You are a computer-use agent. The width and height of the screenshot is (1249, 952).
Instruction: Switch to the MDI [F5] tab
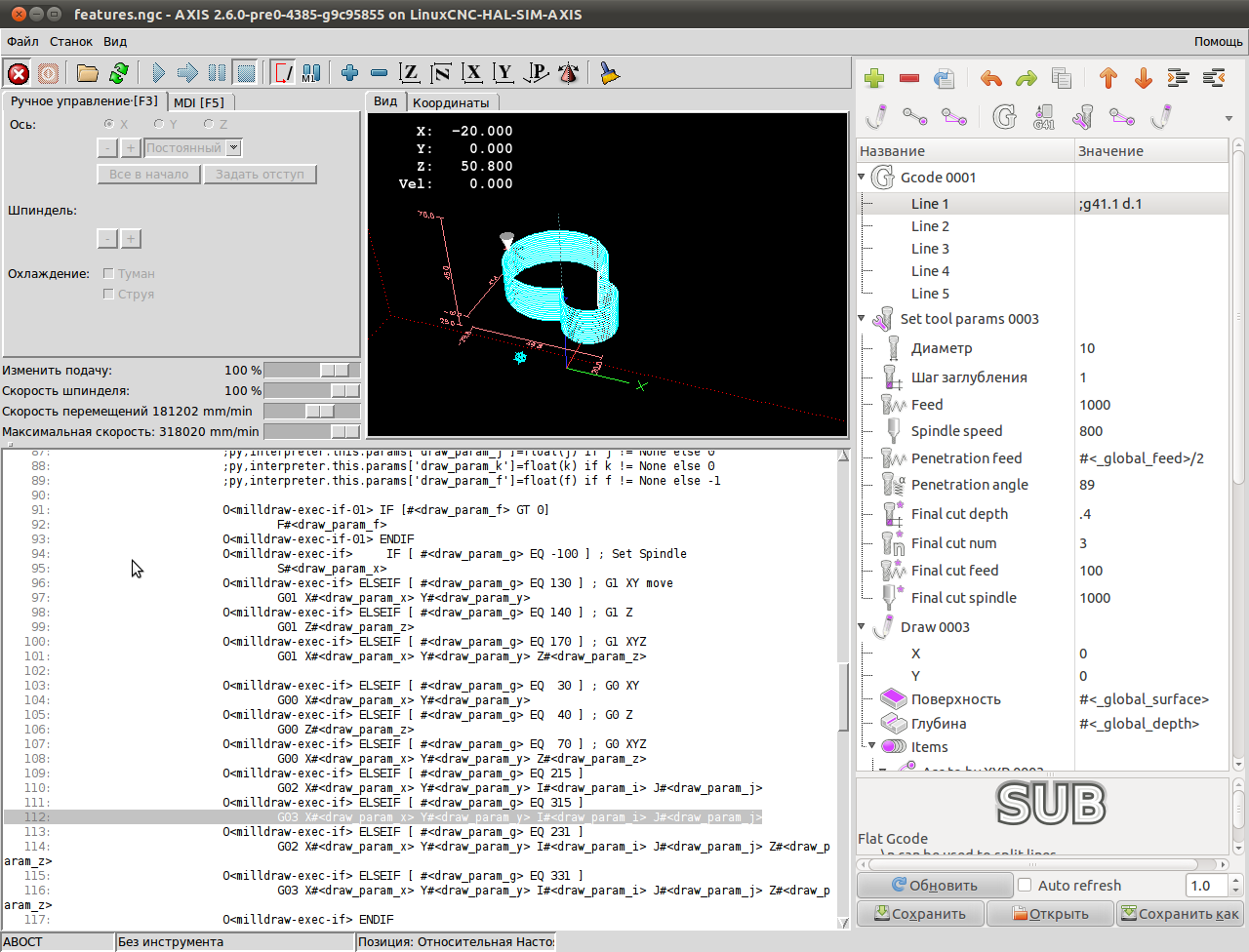[x=199, y=102]
